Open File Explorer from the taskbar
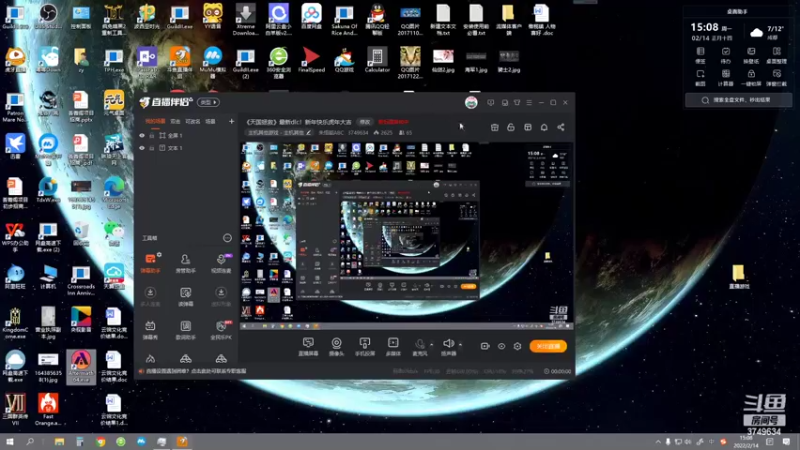The height and width of the screenshot is (450, 800). click(x=60, y=441)
